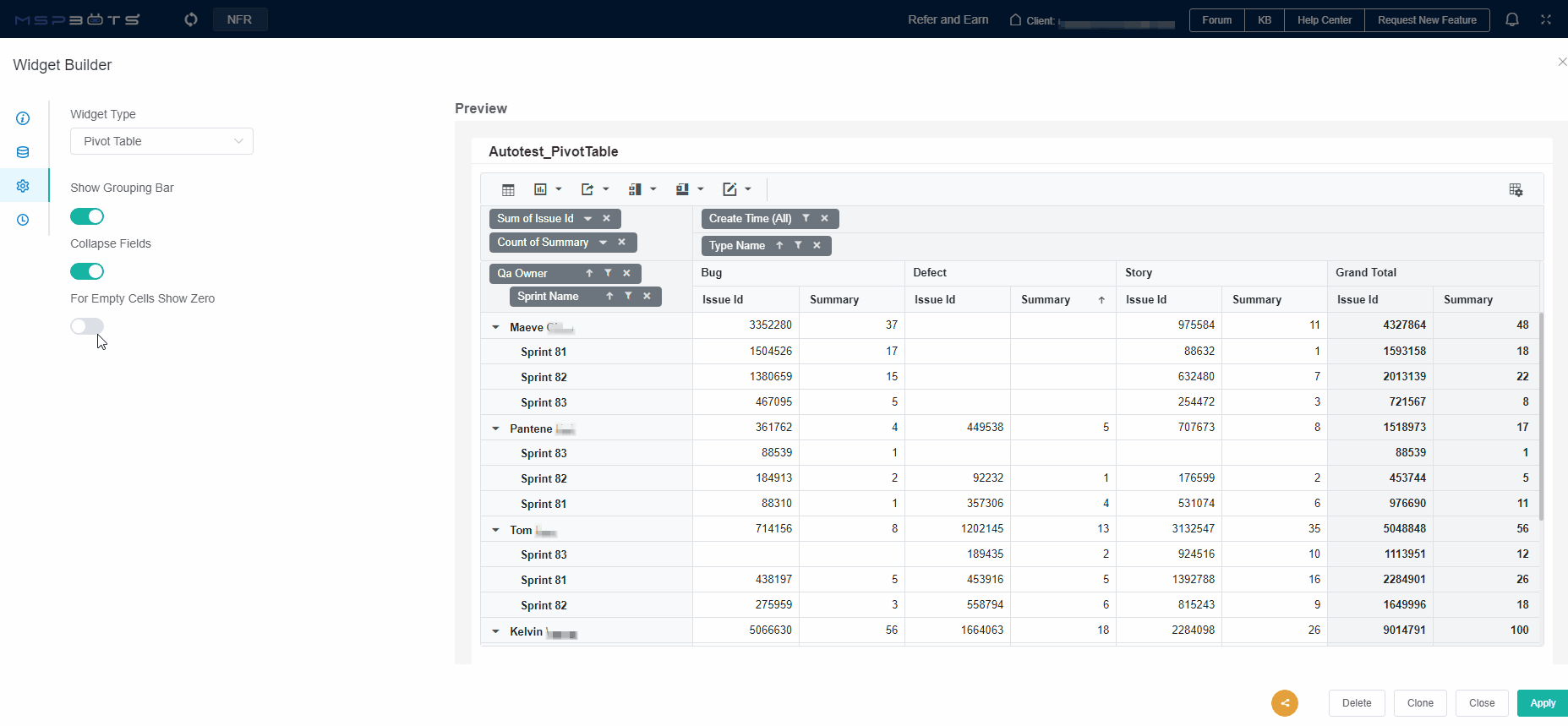
Task: Open the field list icon at toolbar right
Action: [x=1516, y=189]
